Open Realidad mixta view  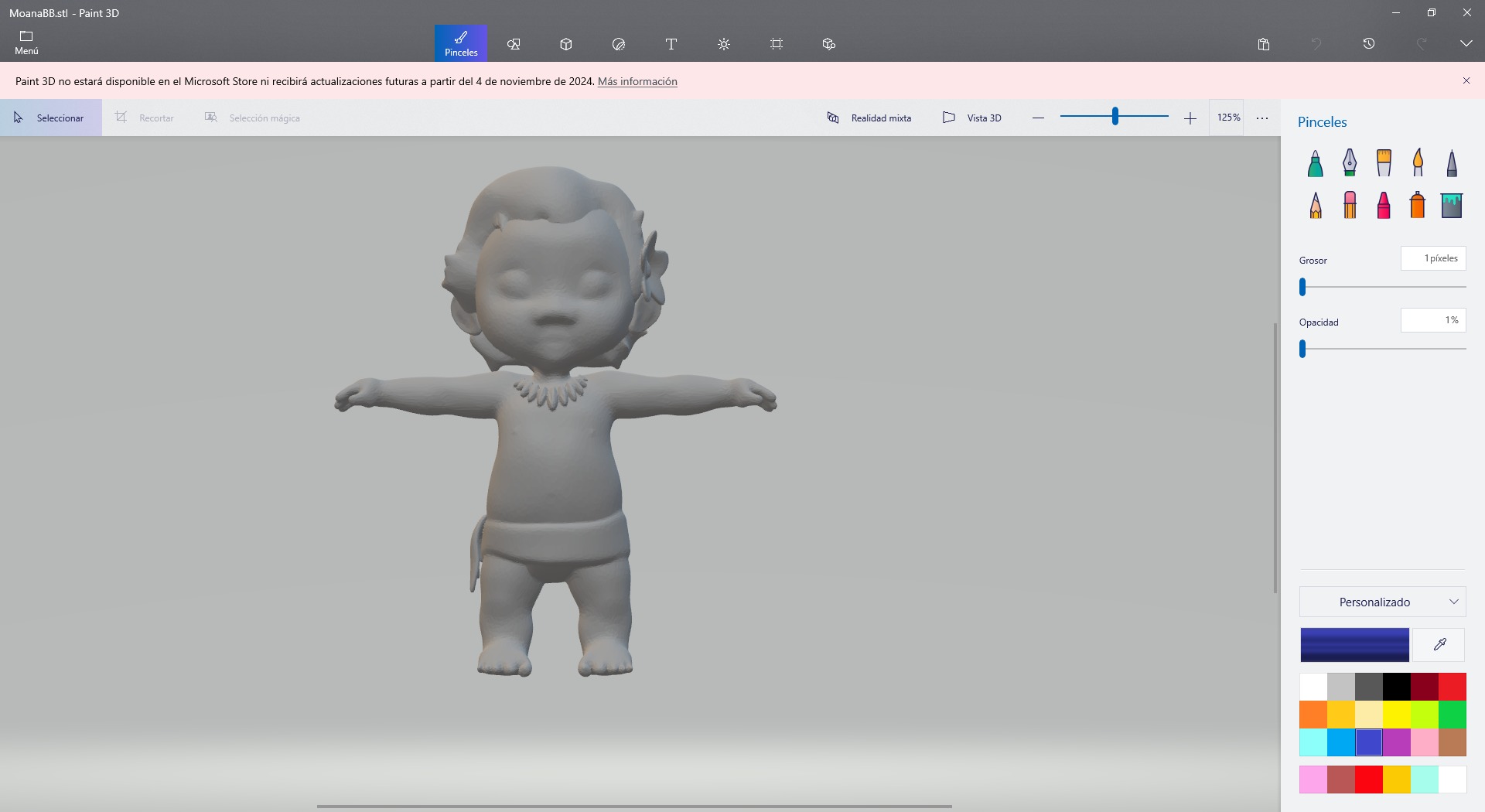pos(869,118)
